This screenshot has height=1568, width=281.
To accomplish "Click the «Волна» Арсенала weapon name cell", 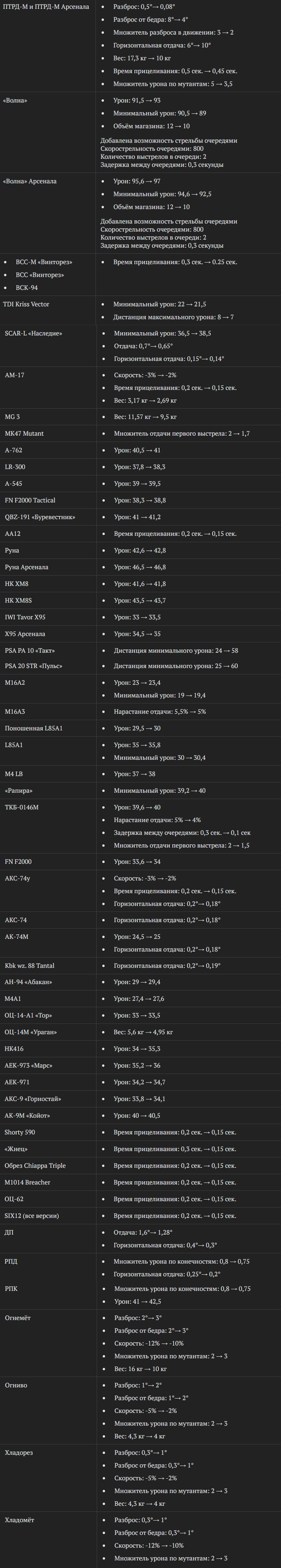I will [30, 181].
